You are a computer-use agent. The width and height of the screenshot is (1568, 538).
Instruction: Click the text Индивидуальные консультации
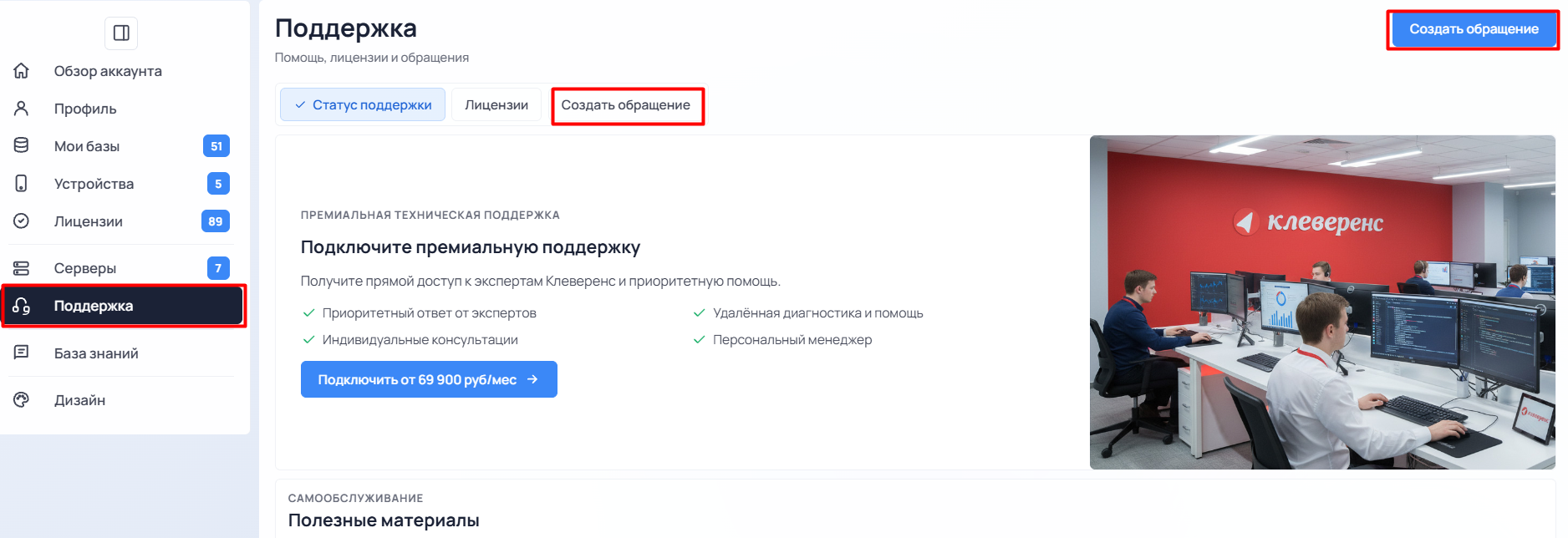click(420, 340)
